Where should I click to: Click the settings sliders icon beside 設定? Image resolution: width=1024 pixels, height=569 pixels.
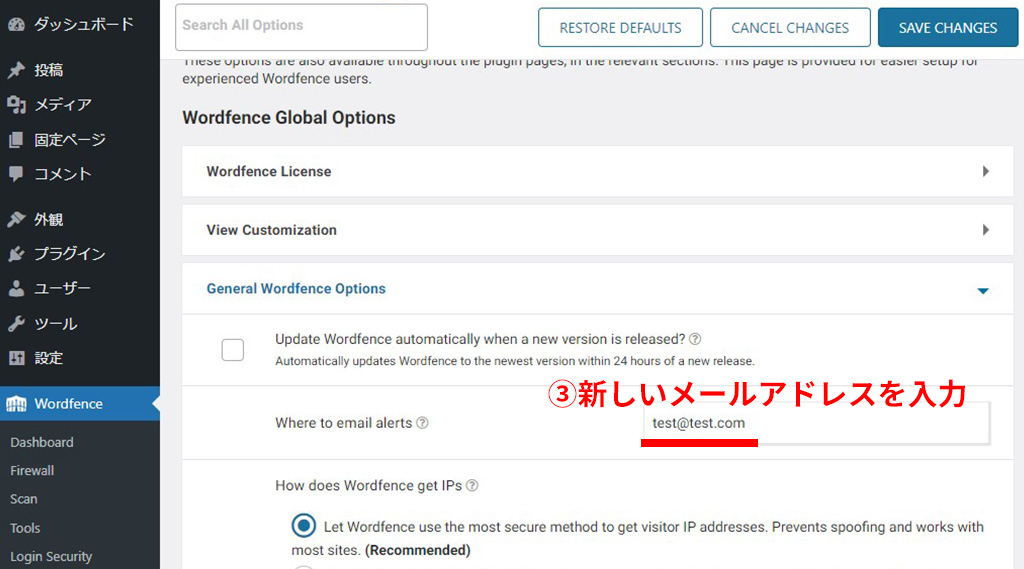pos(16,358)
